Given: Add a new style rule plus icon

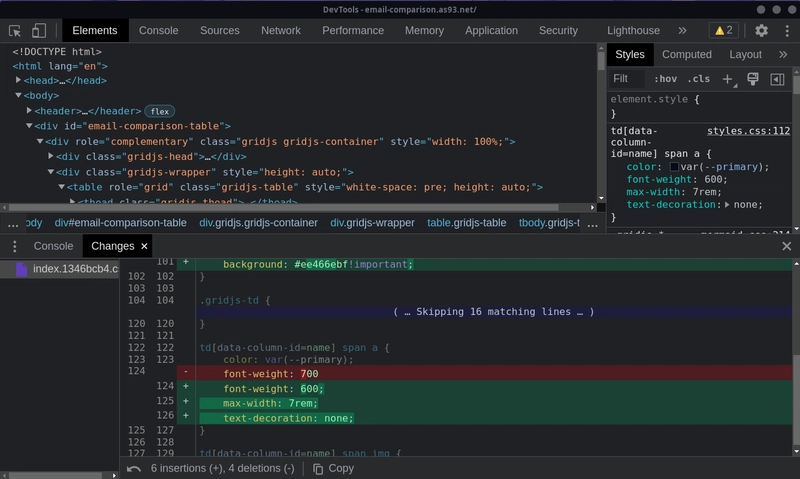Looking at the screenshot, I should pyautogui.click(x=728, y=79).
